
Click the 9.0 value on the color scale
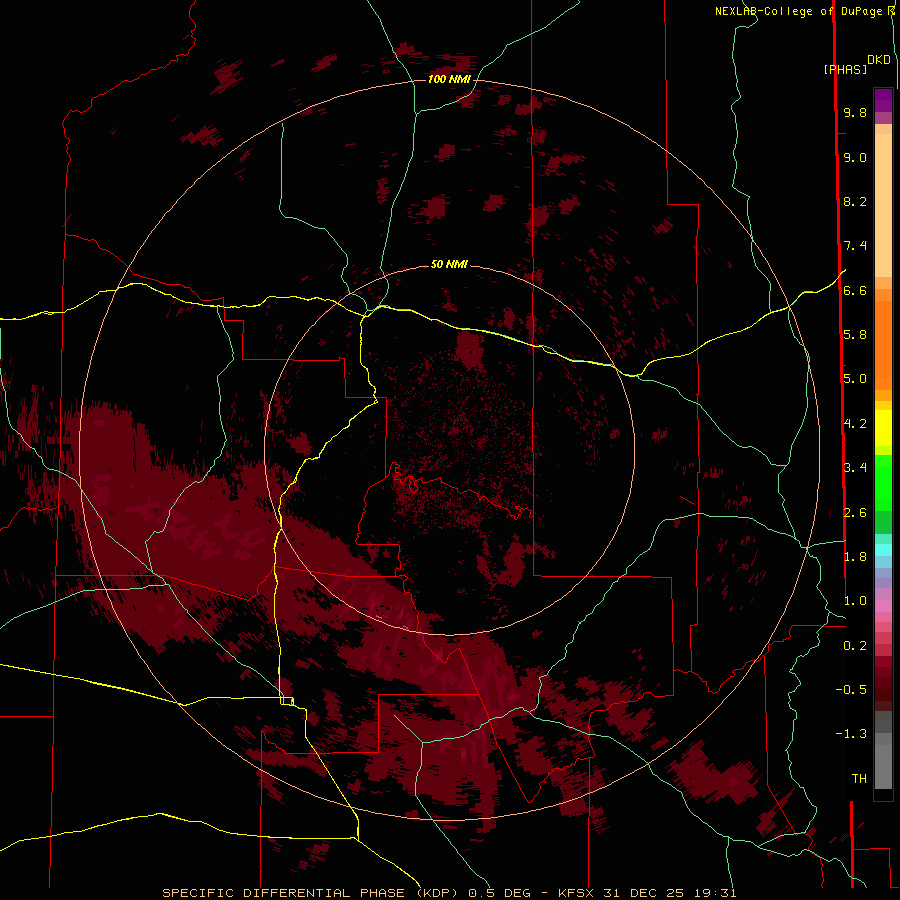pos(855,157)
